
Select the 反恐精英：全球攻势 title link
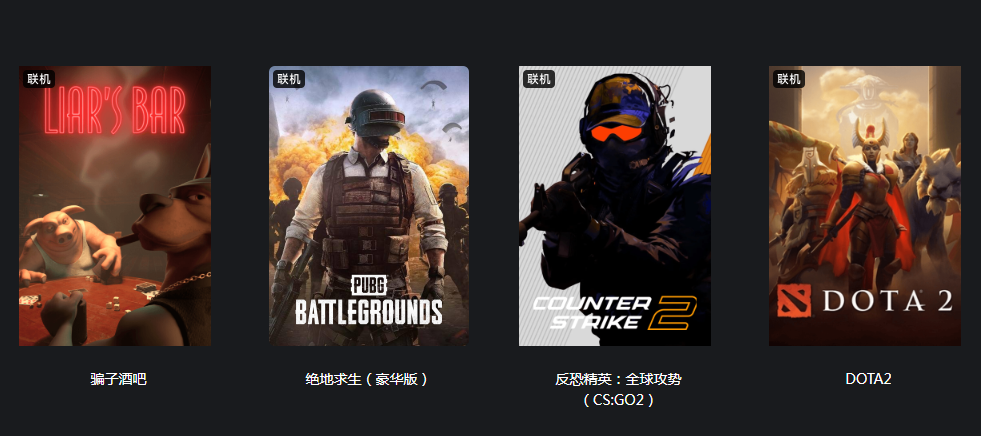coord(618,379)
